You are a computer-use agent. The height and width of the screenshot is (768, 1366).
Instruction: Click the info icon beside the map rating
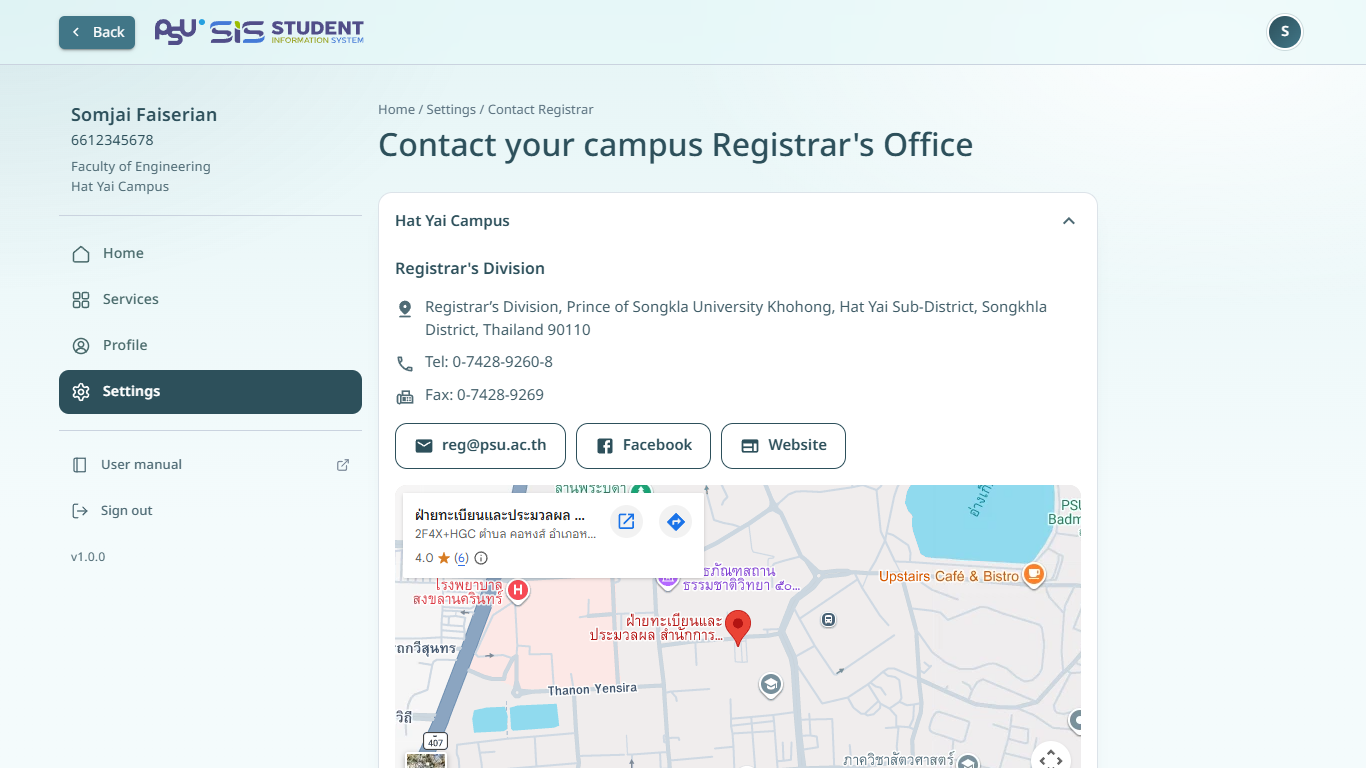[x=481, y=558]
